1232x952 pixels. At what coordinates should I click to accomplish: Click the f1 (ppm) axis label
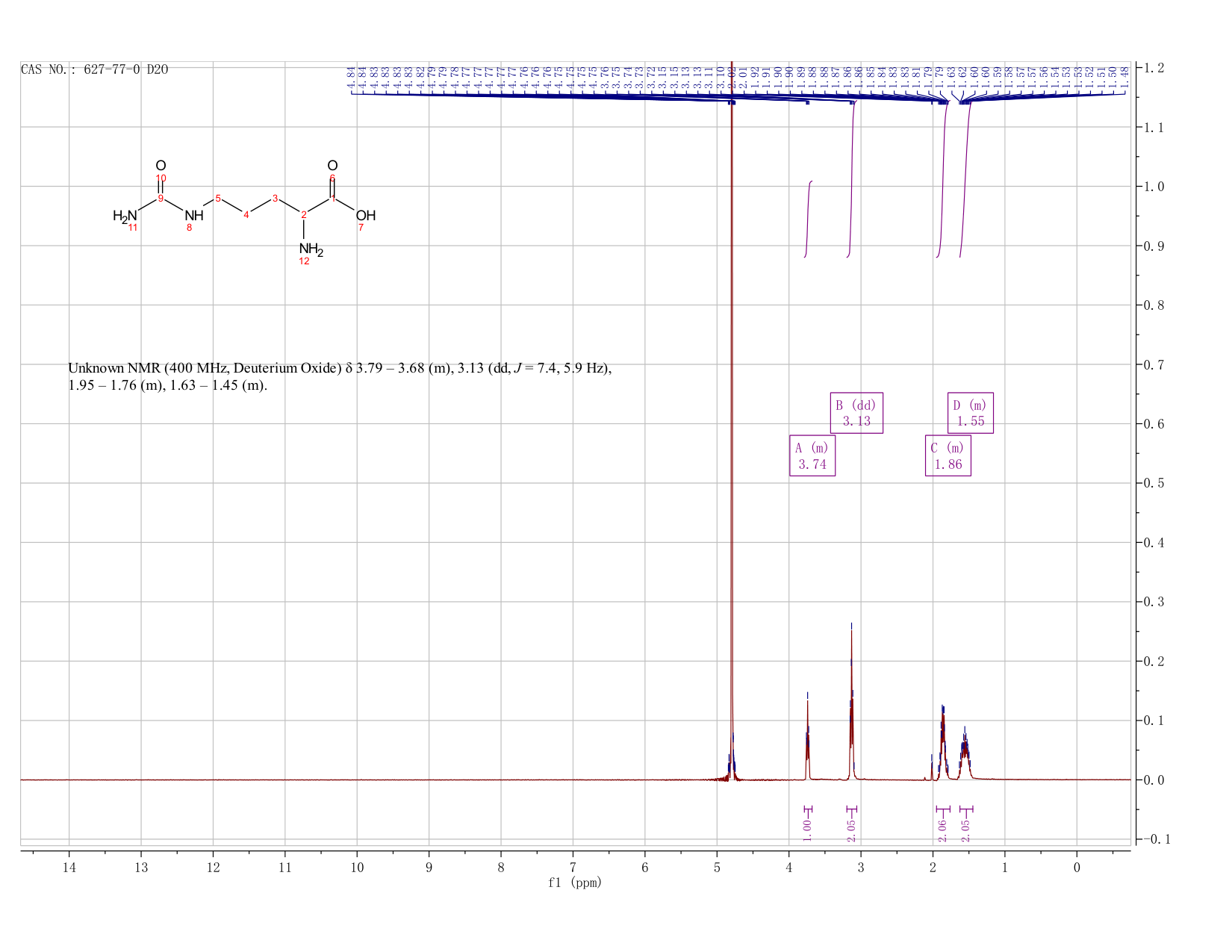tap(575, 883)
